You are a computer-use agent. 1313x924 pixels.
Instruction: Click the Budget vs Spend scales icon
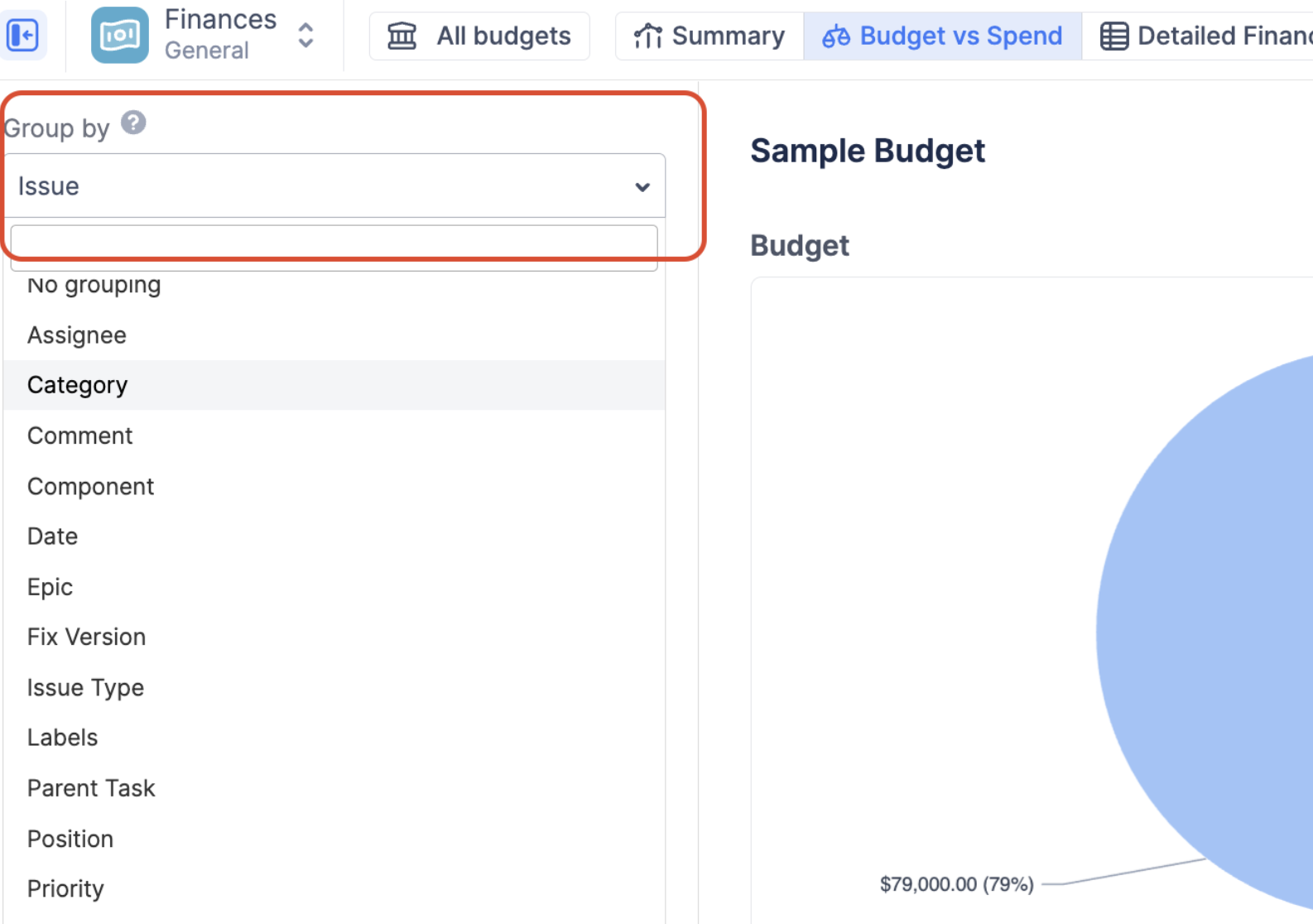point(835,36)
